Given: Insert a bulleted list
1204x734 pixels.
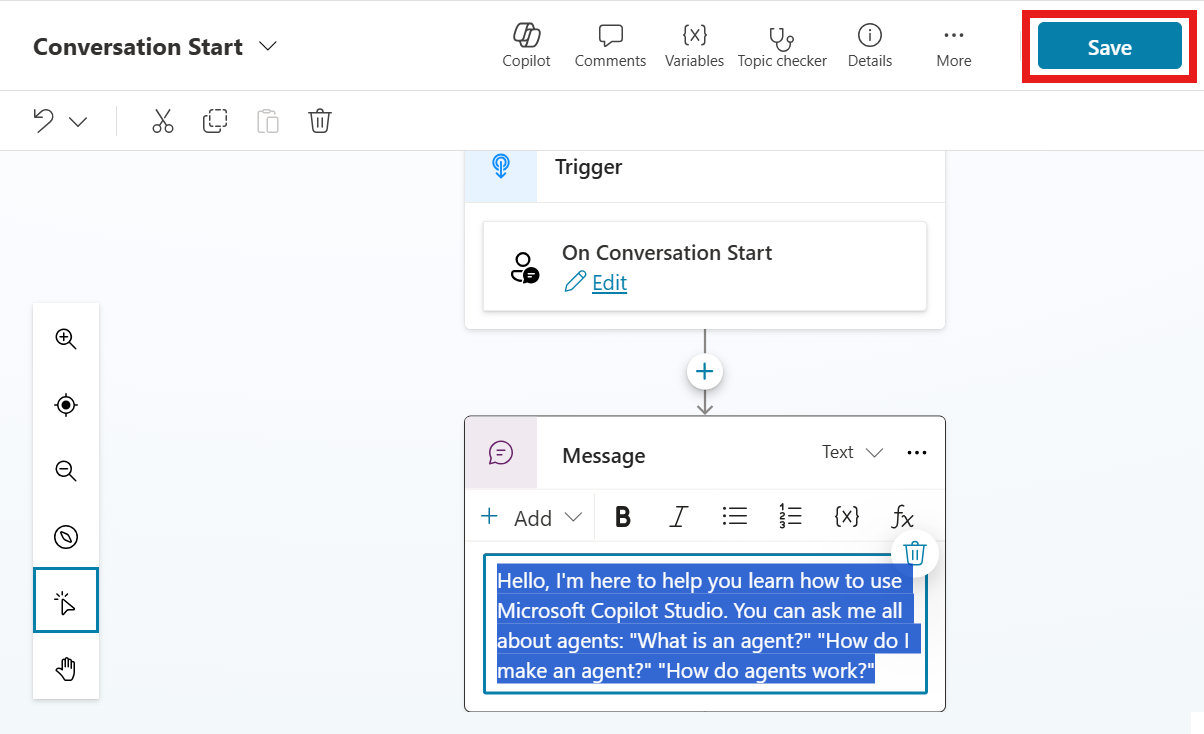Looking at the screenshot, I should tap(735, 517).
